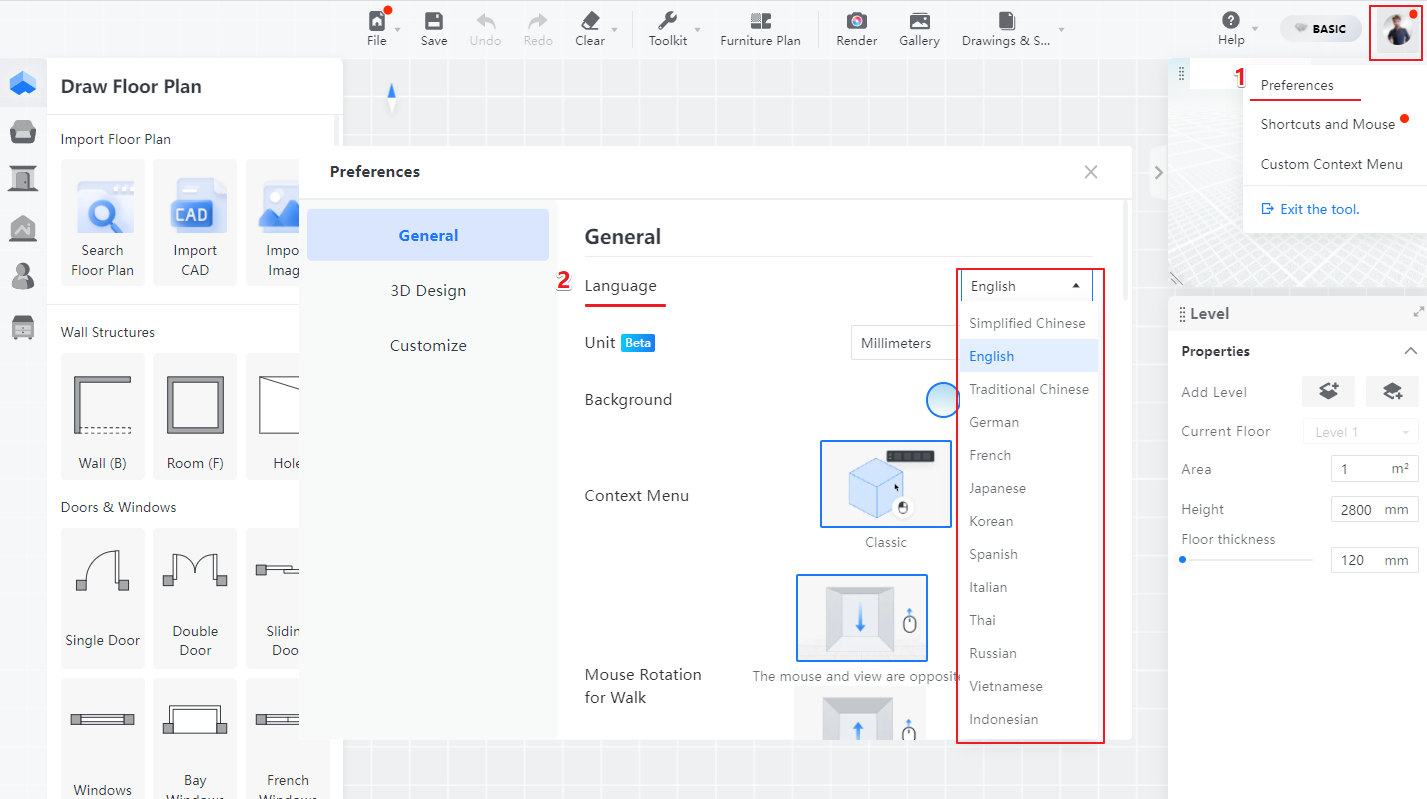1427x799 pixels.
Task: Choose Japanese from the language list
Action: tap(997, 488)
